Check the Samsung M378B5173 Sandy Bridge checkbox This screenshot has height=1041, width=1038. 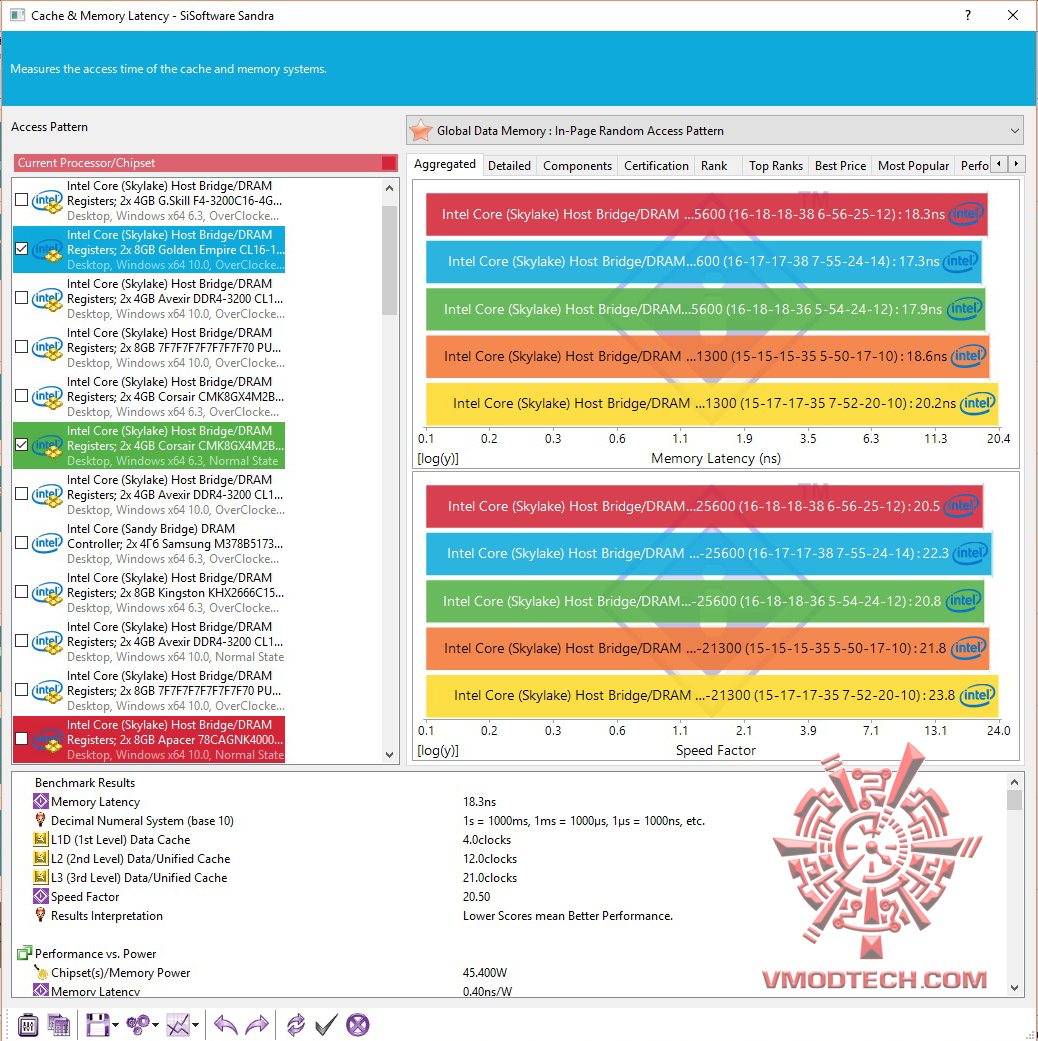click(x=21, y=543)
